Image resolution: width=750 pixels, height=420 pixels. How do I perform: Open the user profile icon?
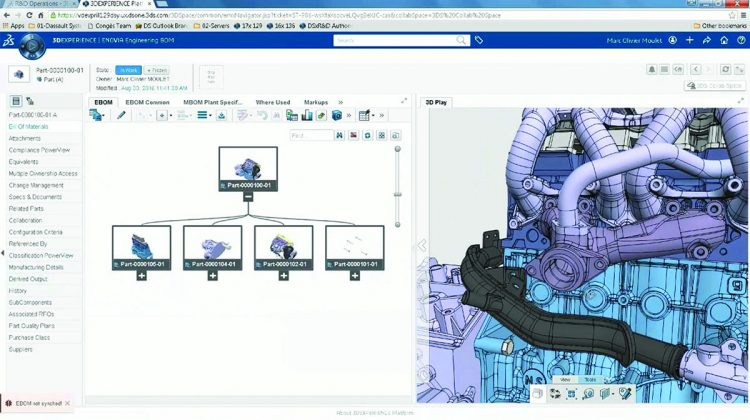pos(673,40)
